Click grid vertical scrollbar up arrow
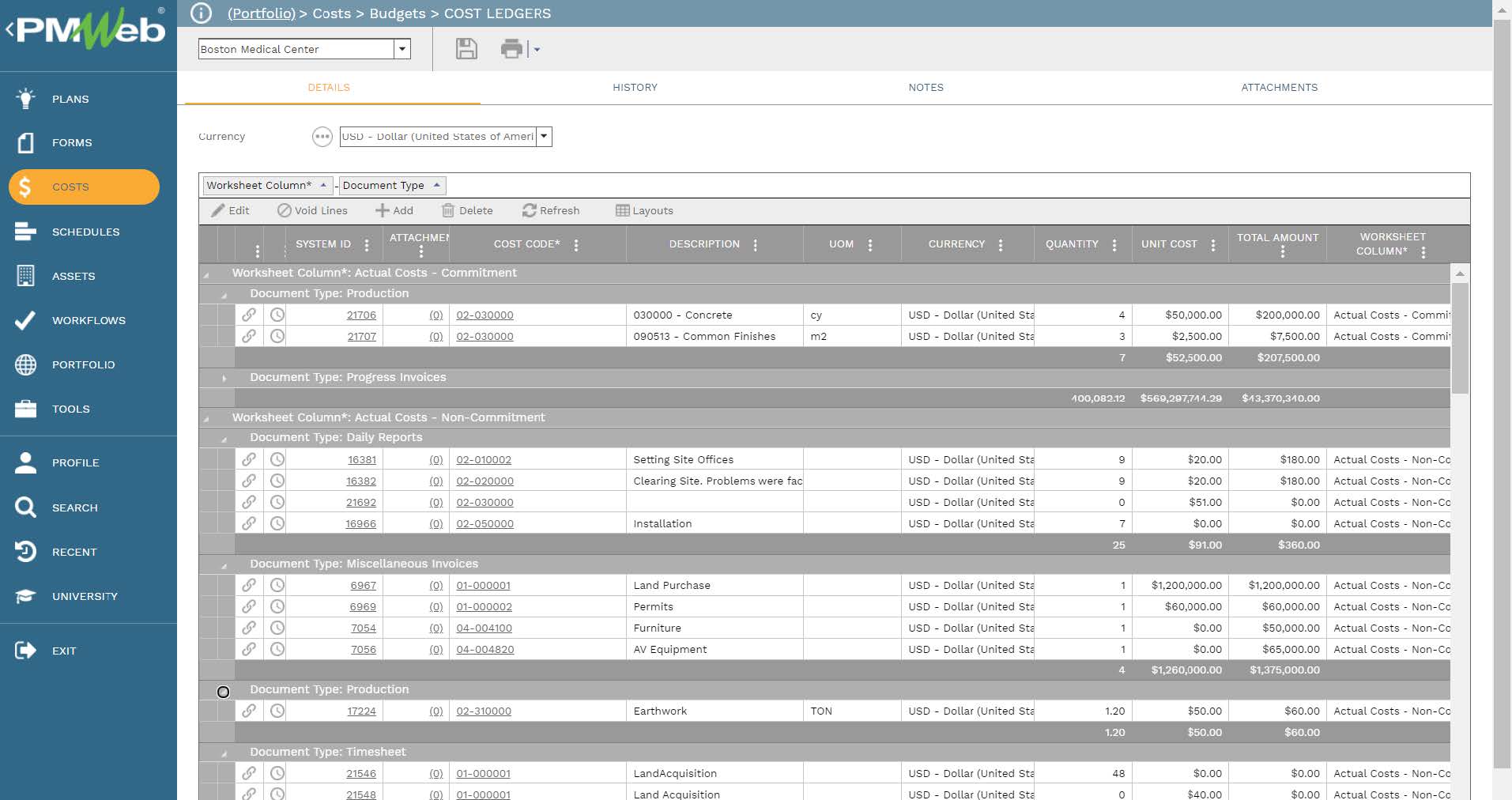This screenshot has width=1512, height=800. [1460, 274]
